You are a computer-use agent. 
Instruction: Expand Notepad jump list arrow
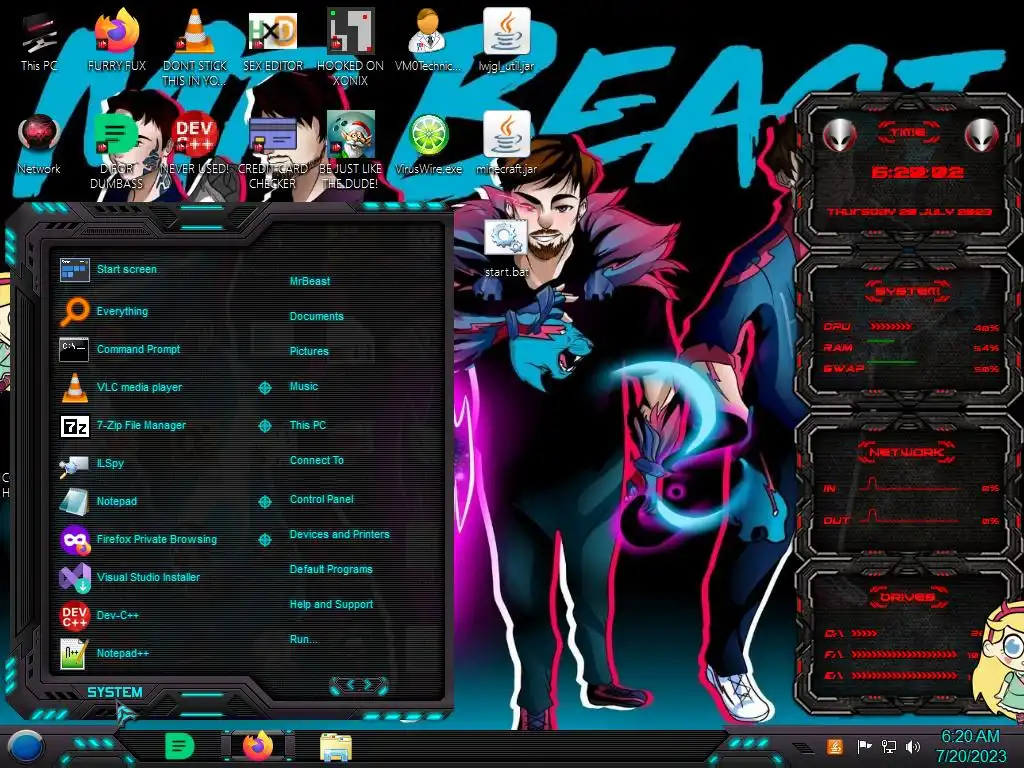(x=264, y=502)
